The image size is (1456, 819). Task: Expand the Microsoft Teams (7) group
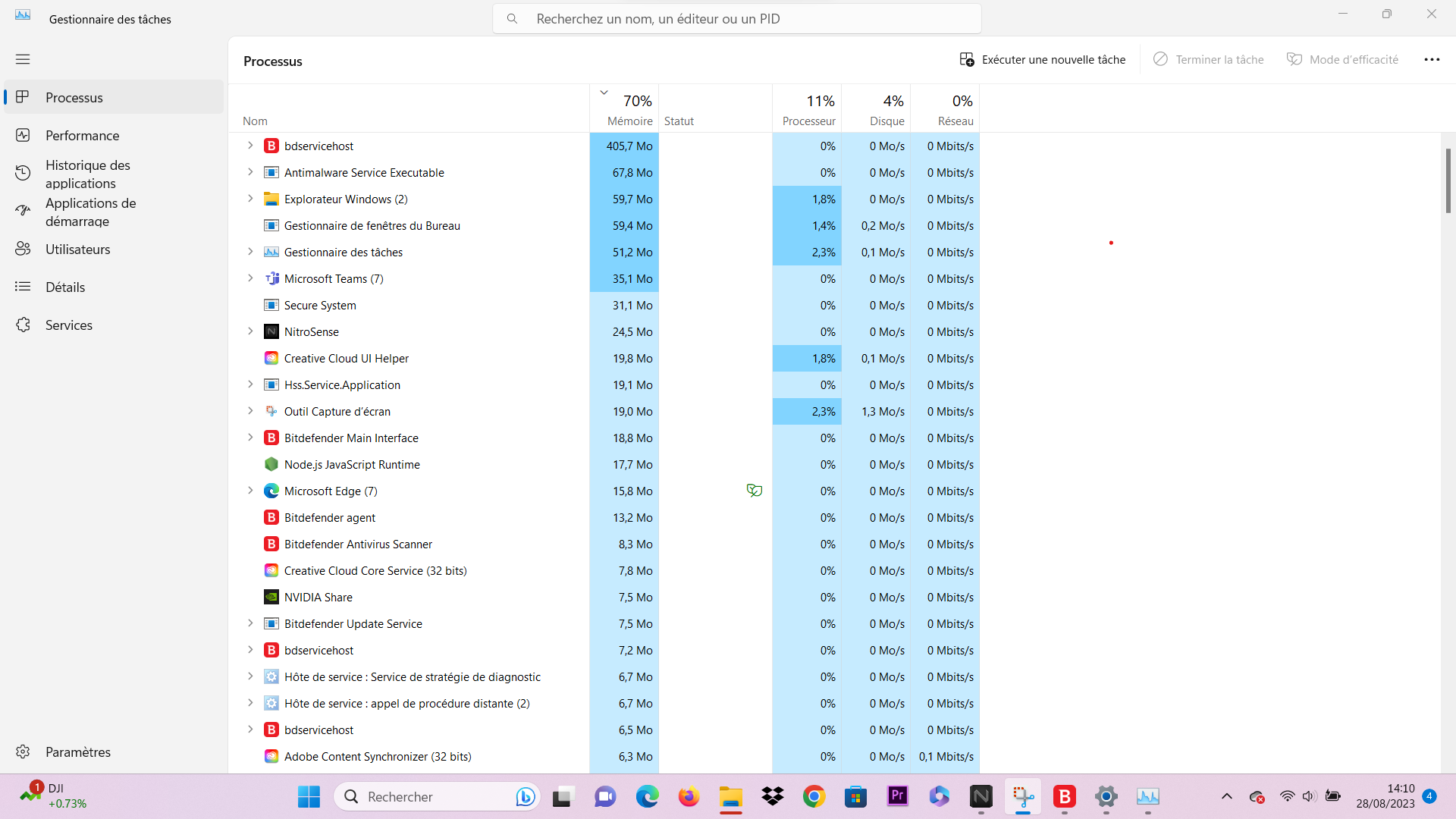tap(250, 278)
